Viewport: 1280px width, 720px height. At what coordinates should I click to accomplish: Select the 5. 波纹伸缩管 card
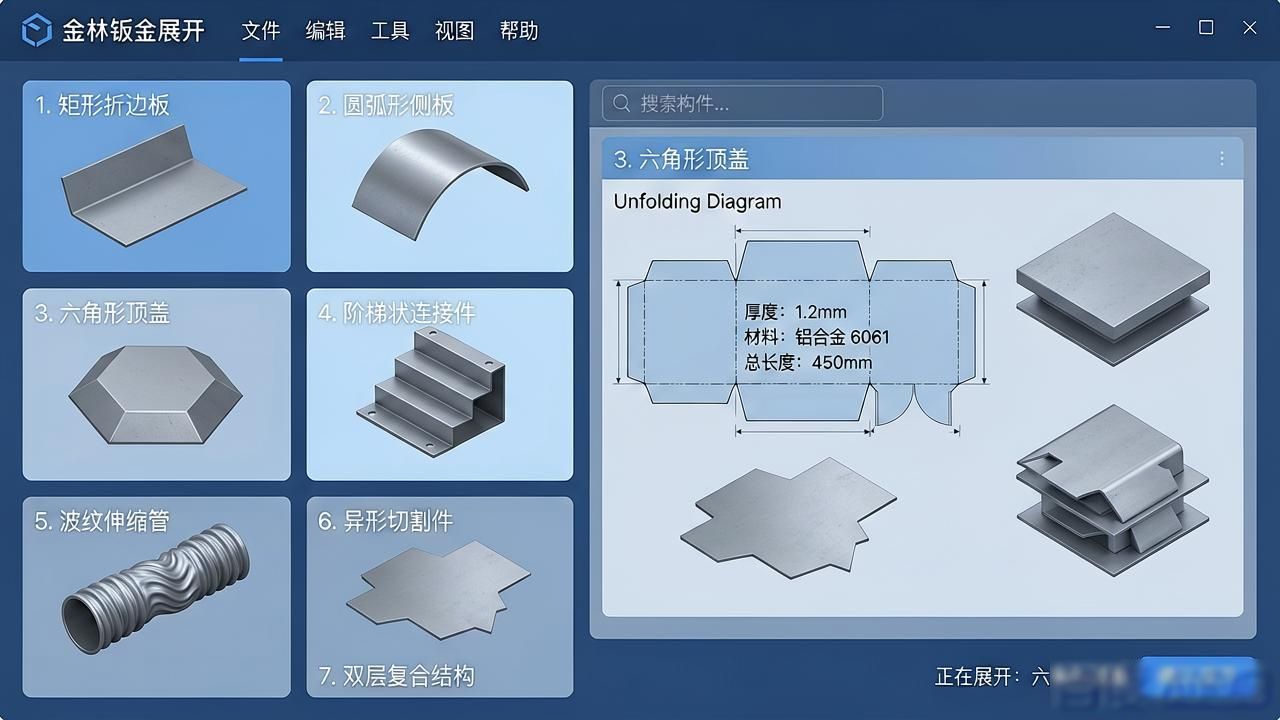[x=157, y=597]
